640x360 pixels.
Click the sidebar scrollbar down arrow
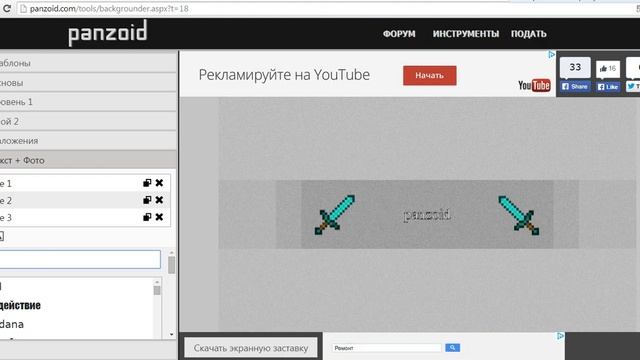tap(171, 334)
